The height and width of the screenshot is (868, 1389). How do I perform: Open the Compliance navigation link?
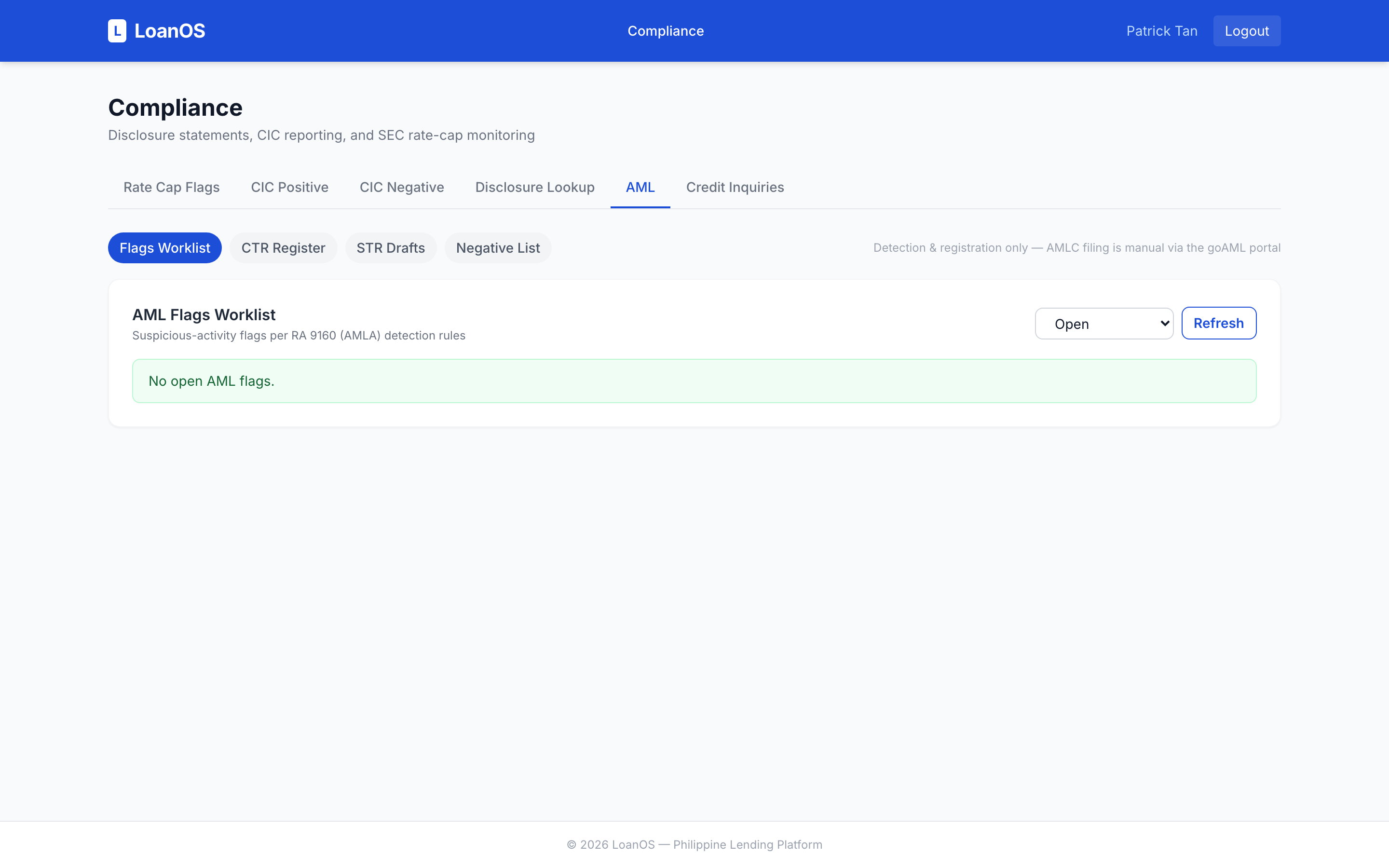tap(665, 31)
